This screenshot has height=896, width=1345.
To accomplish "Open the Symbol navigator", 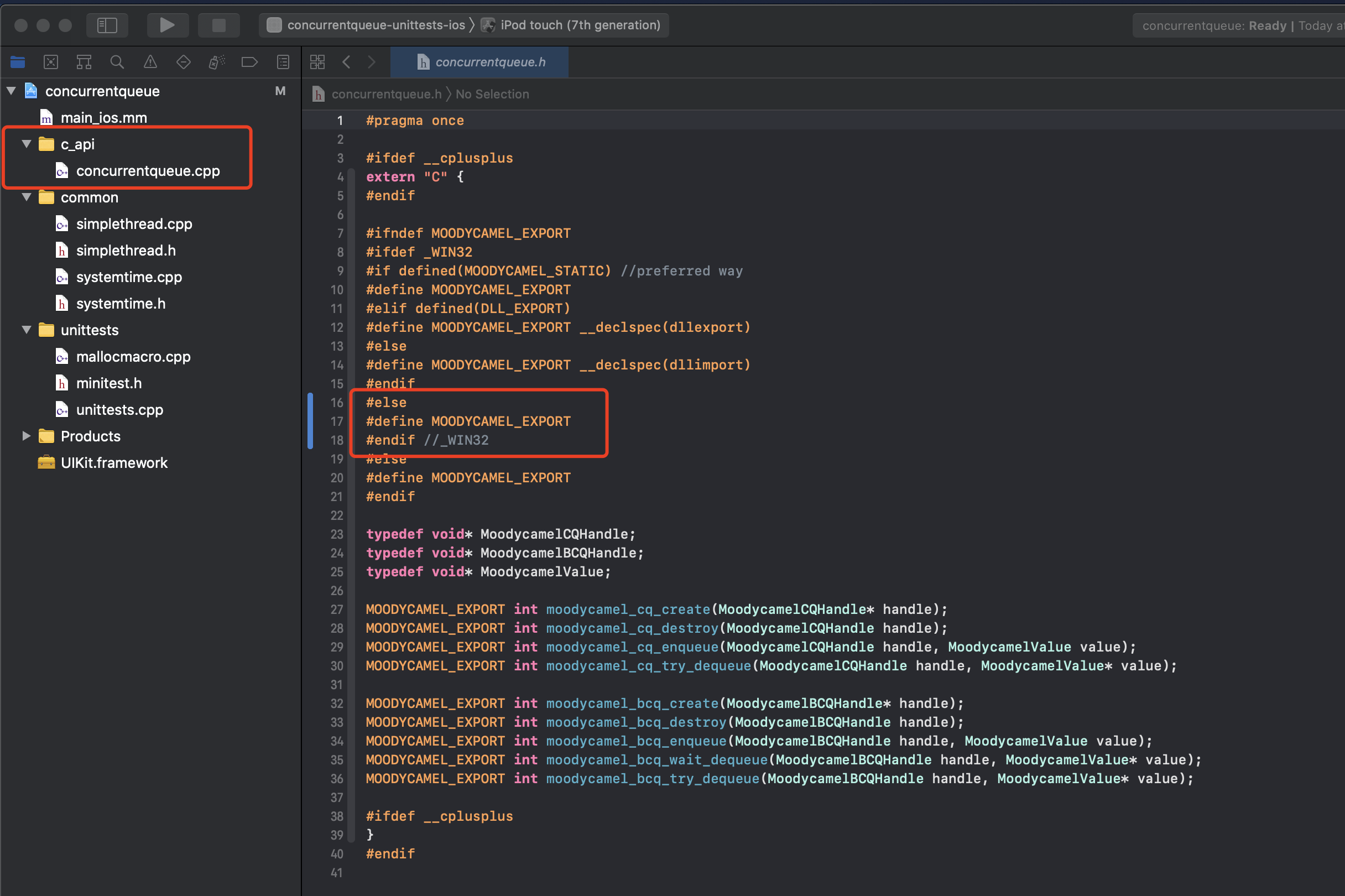I will [x=84, y=62].
